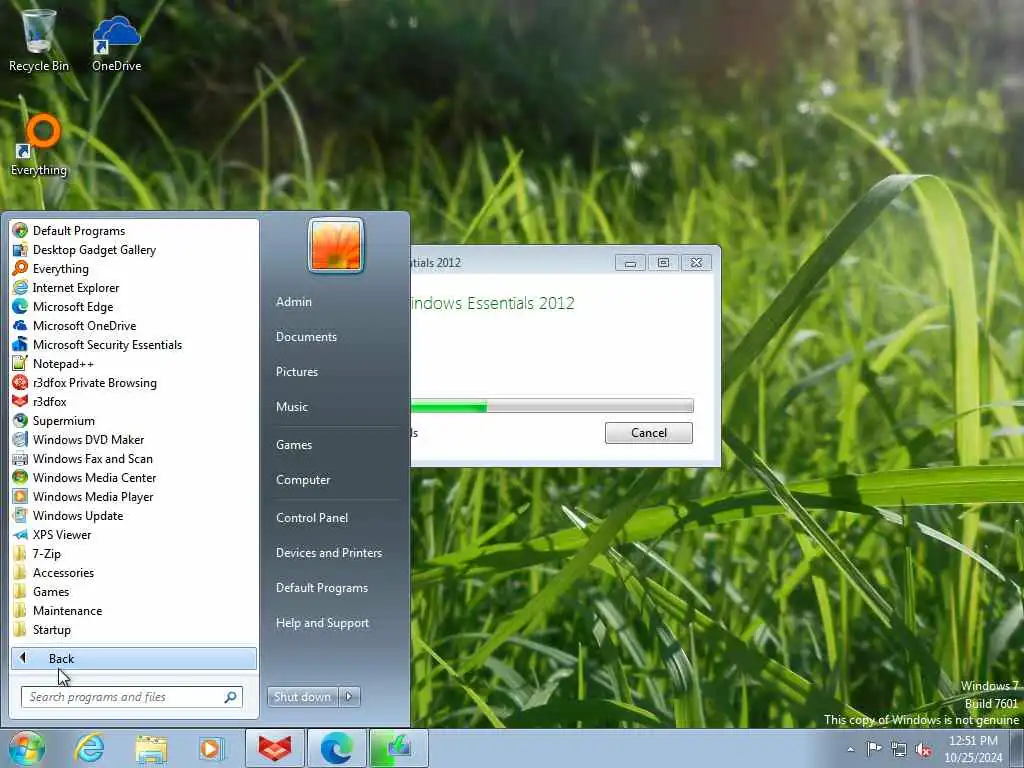Open Devices and Printers
1024x768 pixels.
coord(328,552)
